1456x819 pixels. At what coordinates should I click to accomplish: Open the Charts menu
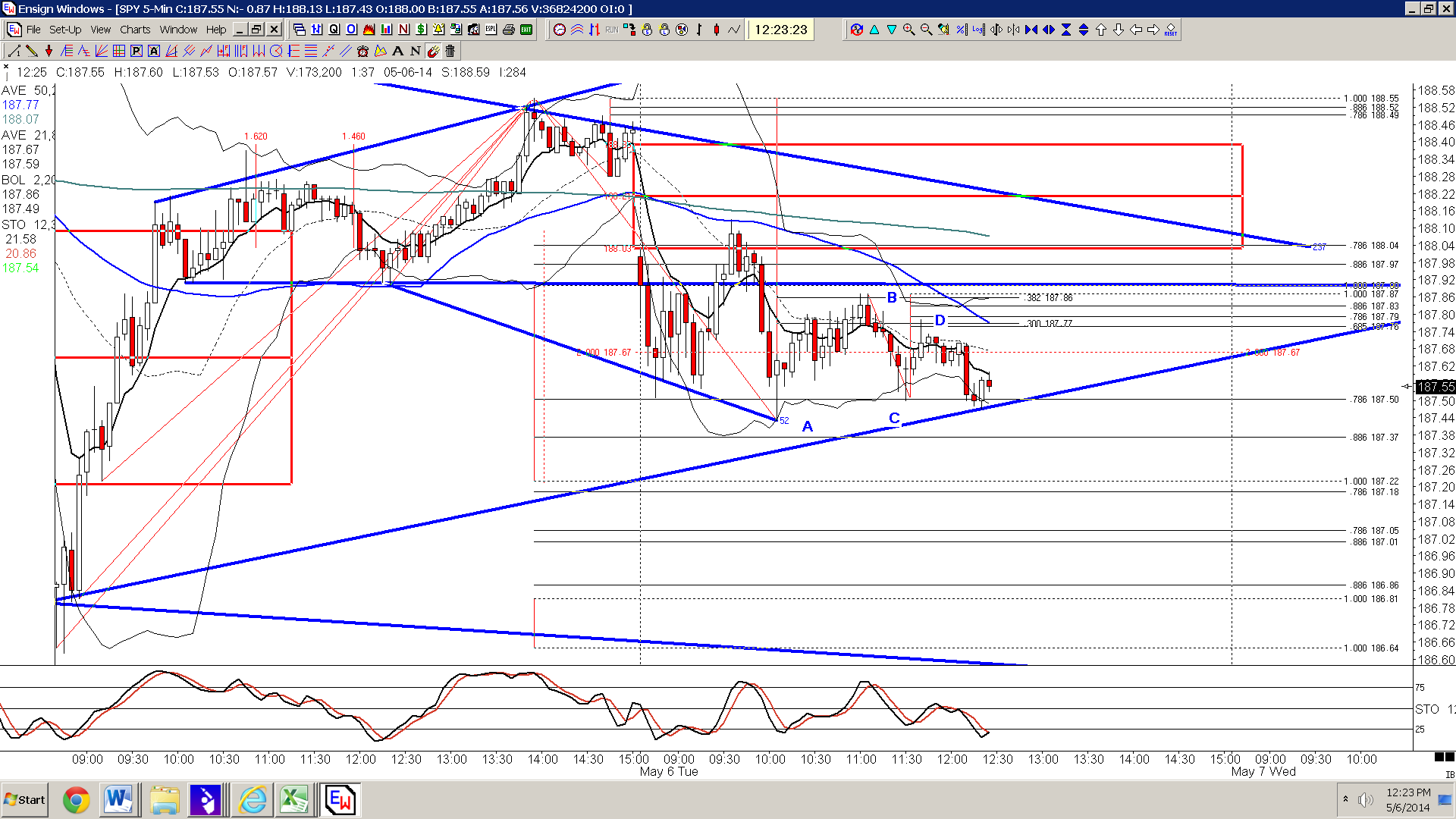(135, 30)
